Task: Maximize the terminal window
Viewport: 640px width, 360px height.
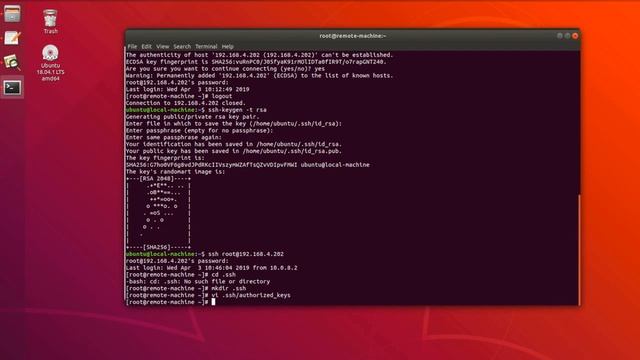Action: point(567,36)
